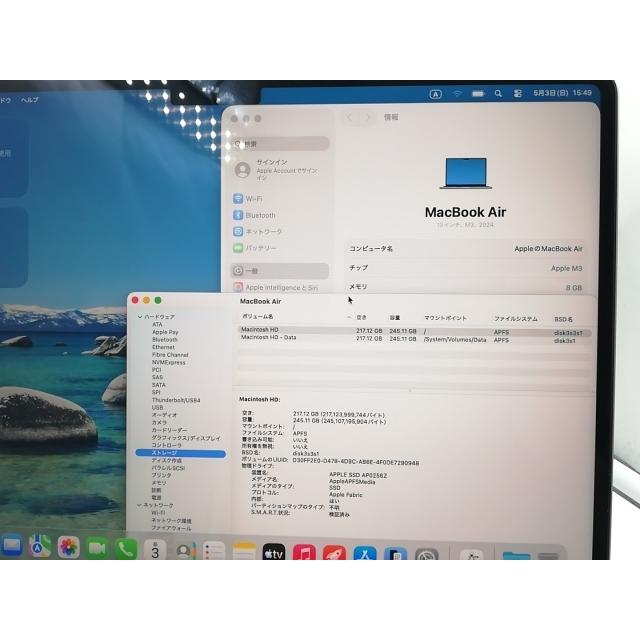Image resolution: width=640 pixels, height=640 pixels.
Task: Select USB in hardware list
Action: pos(157,407)
